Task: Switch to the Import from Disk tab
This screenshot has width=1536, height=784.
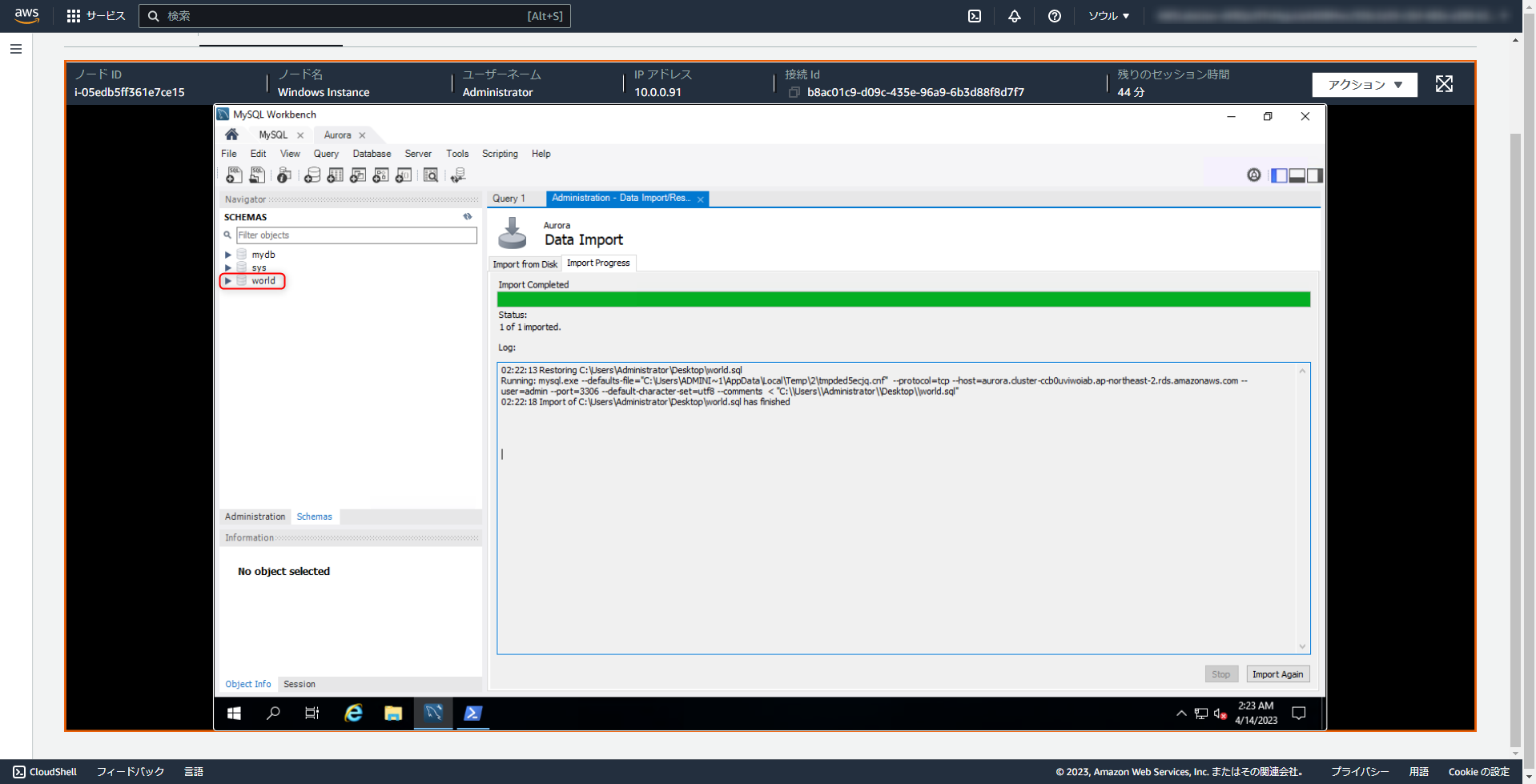Action: [525, 263]
